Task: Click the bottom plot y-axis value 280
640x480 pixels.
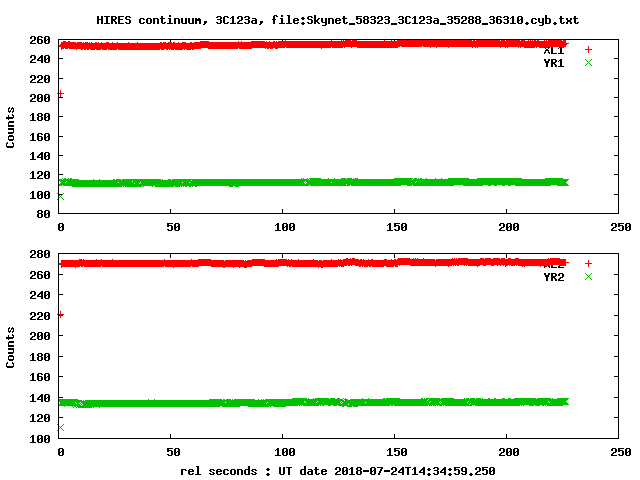Action: [x=40, y=254]
